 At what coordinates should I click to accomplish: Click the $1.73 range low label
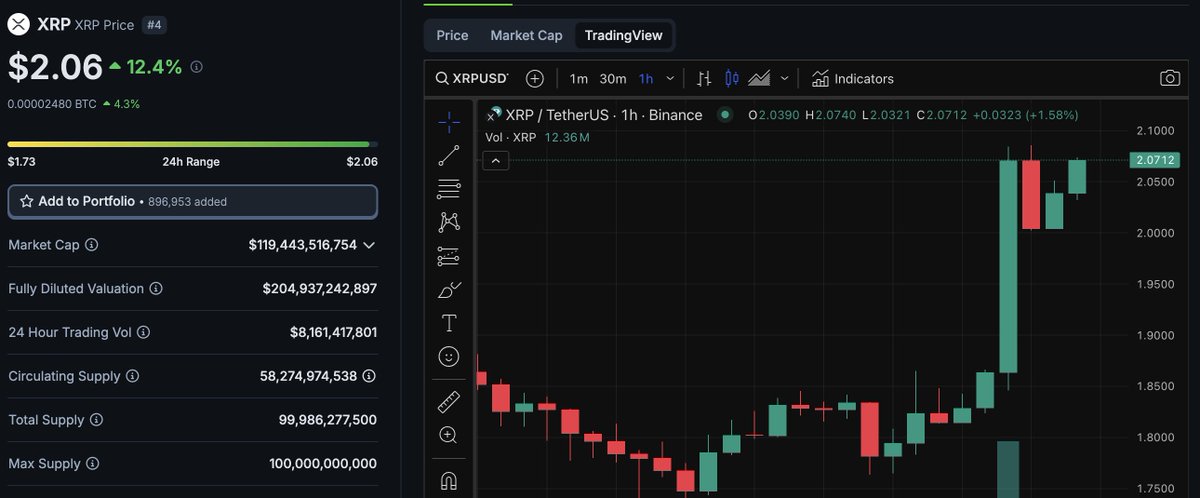[x=21, y=162]
